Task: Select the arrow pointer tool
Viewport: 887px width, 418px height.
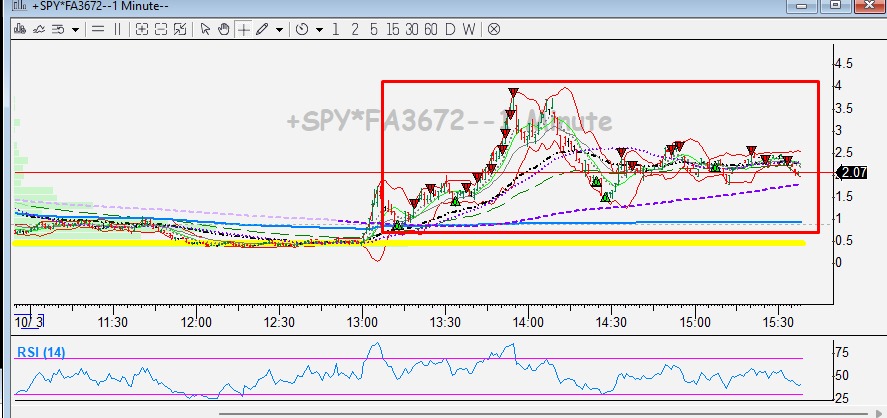Action: (205, 29)
